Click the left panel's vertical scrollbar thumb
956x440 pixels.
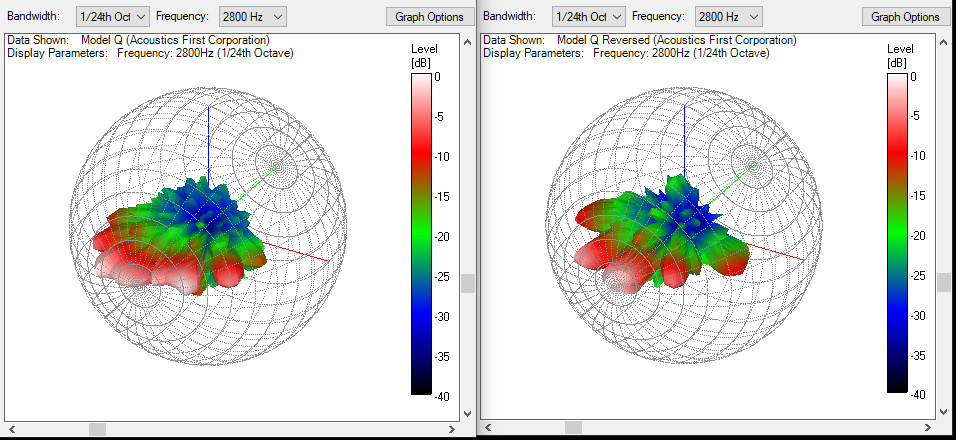(467, 283)
